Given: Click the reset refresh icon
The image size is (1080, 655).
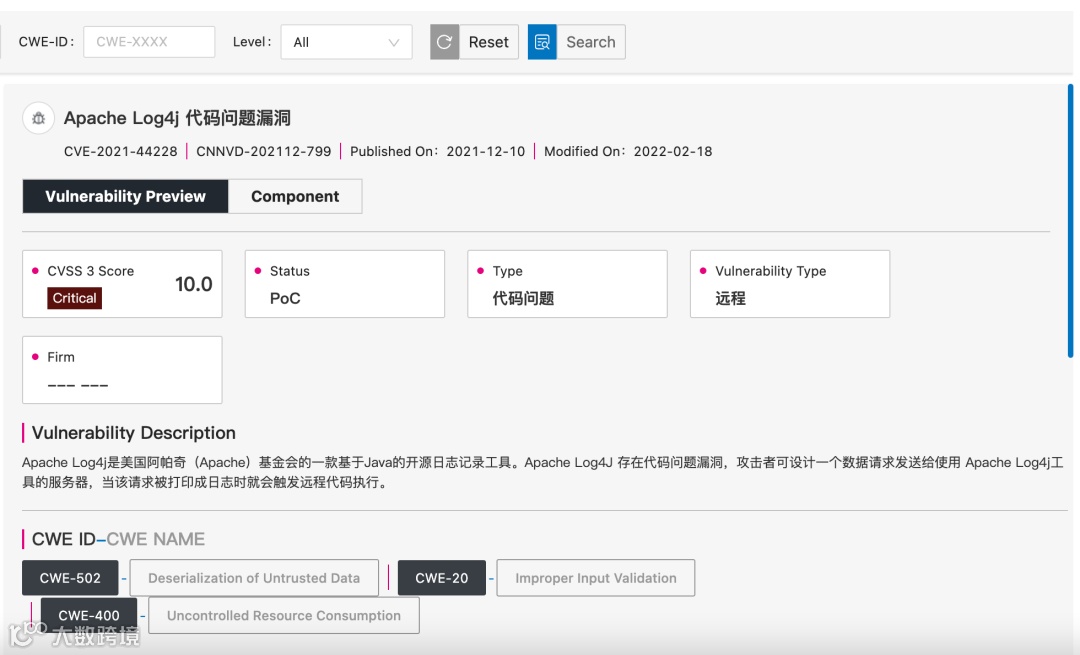Looking at the screenshot, I should 445,42.
